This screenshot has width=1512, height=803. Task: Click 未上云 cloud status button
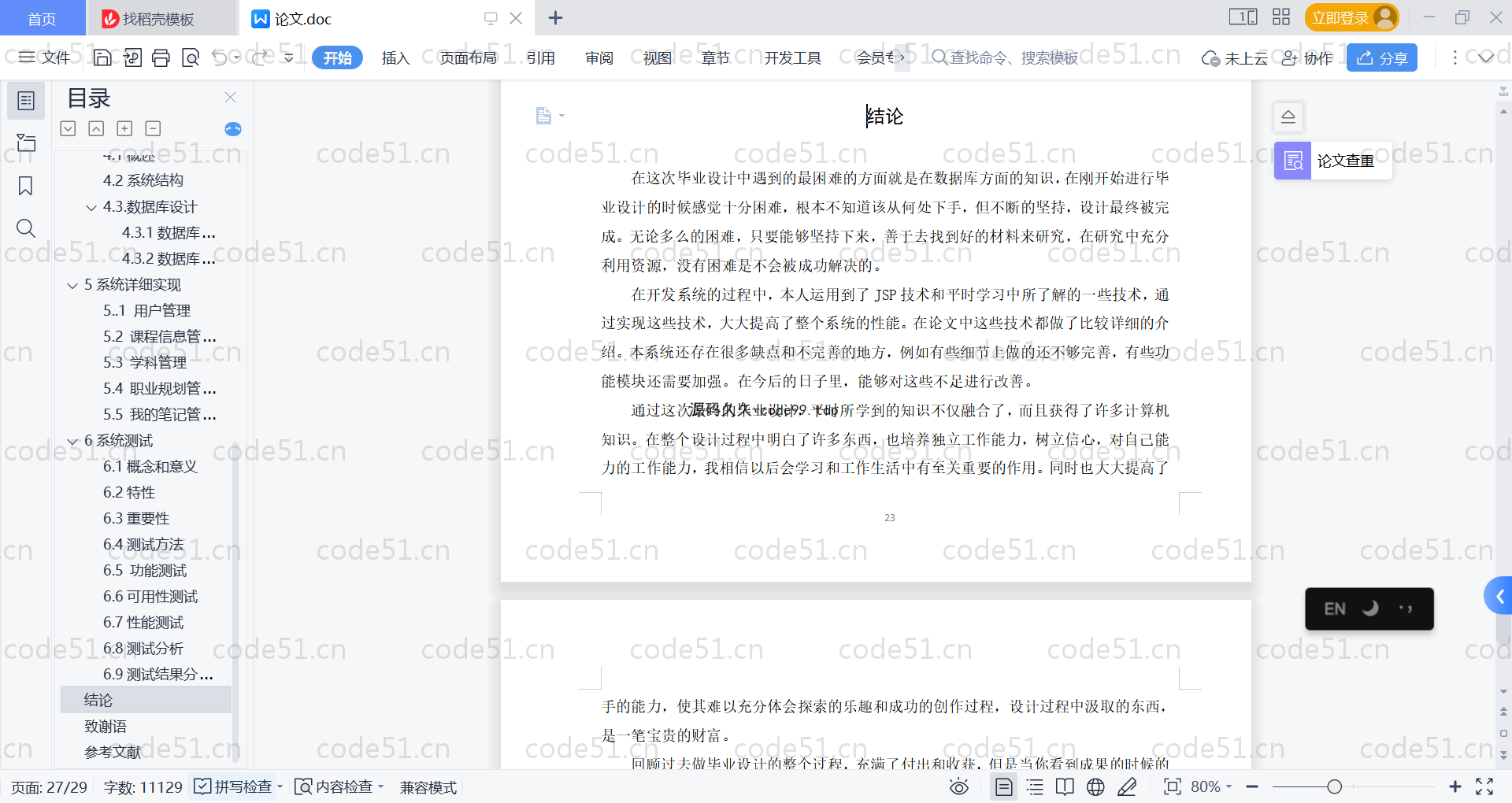[x=1234, y=57]
